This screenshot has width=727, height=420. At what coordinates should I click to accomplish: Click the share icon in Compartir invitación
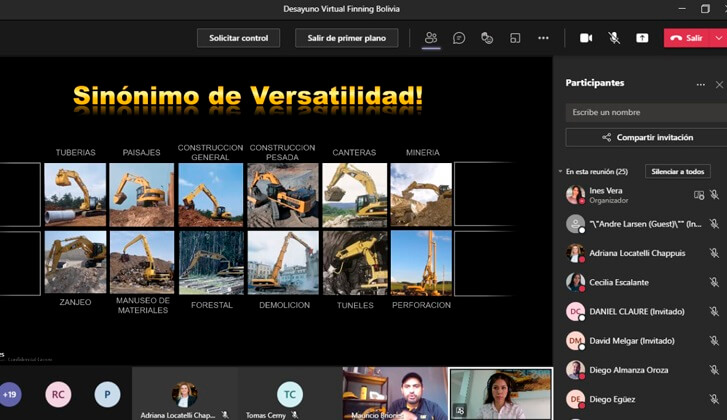coord(606,137)
